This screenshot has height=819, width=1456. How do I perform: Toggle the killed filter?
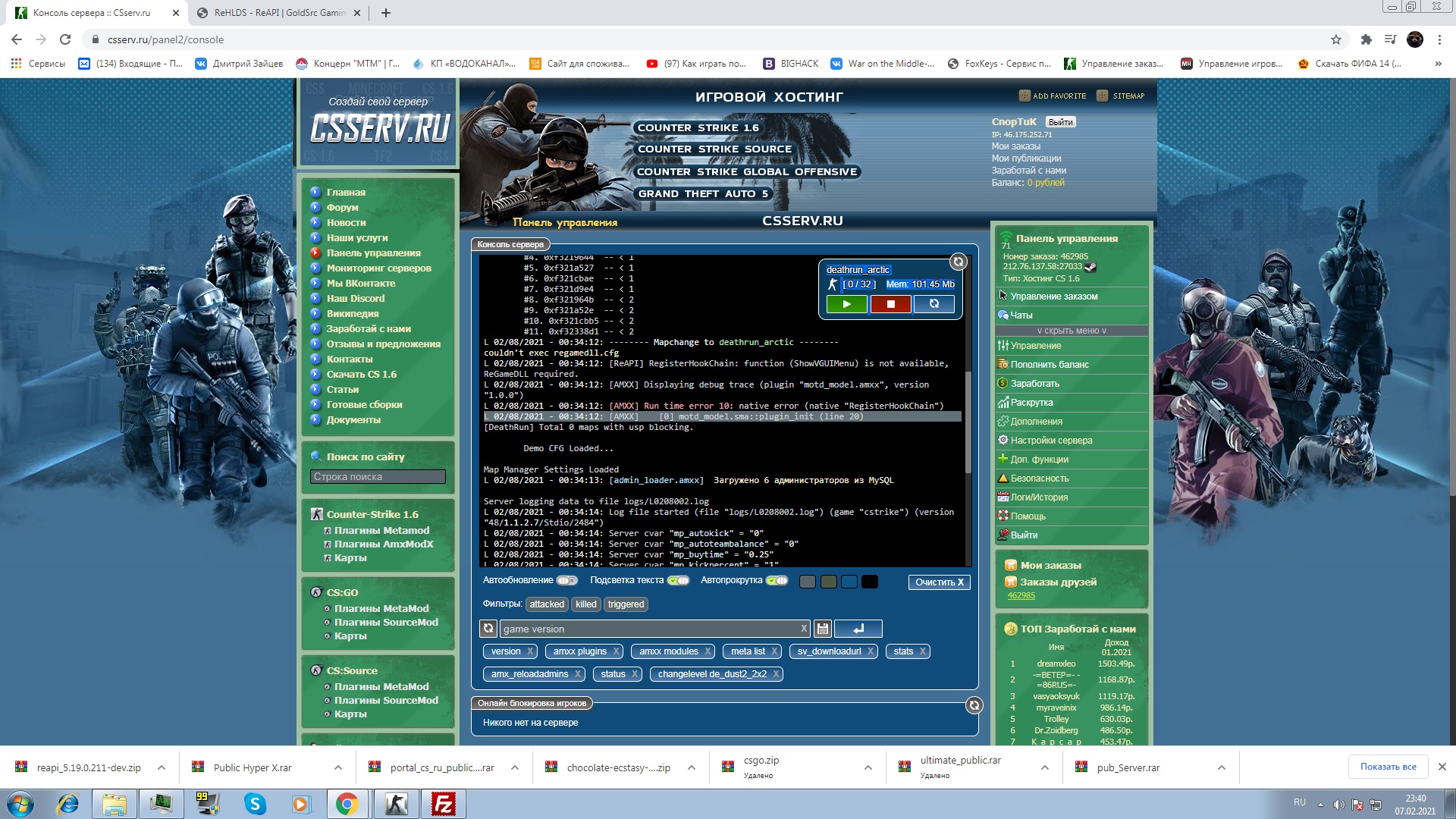(585, 604)
